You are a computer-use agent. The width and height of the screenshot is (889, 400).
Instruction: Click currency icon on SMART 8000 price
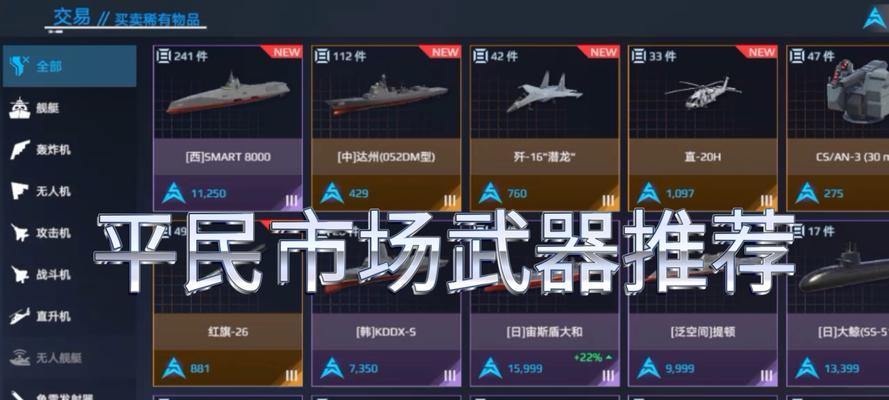[173, 193]
